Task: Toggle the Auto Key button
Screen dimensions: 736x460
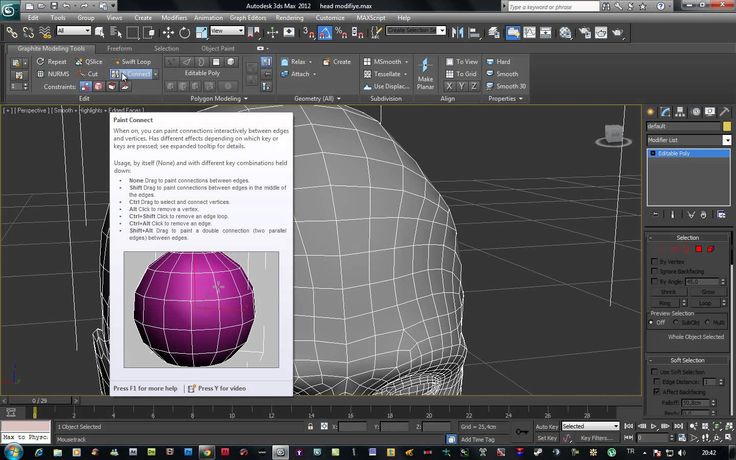Action: [547, 427]
